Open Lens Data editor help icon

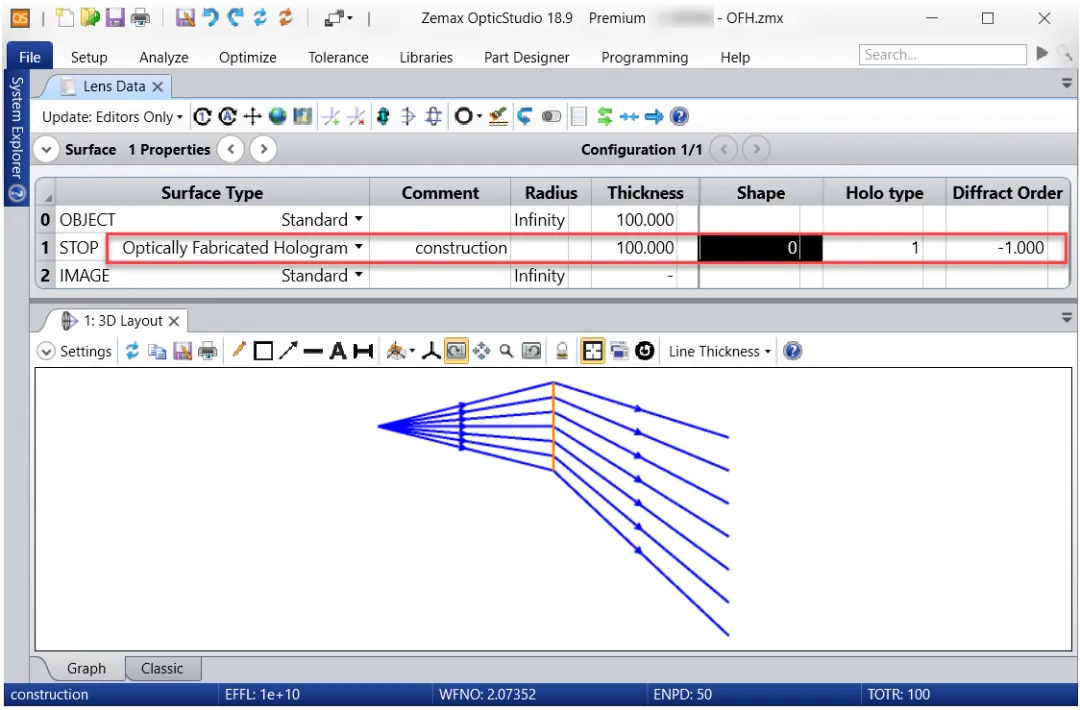680,117
